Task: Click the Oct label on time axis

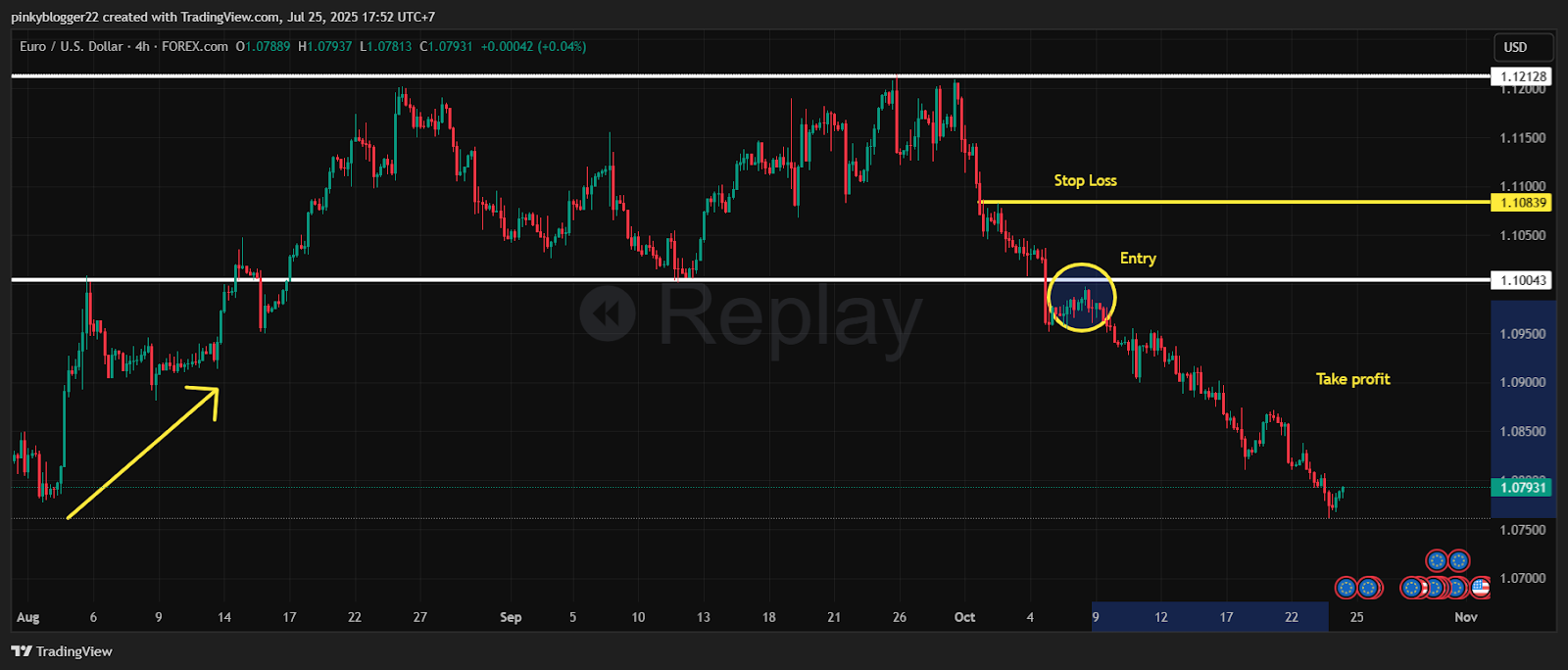Action: click(x=964, y=617)
